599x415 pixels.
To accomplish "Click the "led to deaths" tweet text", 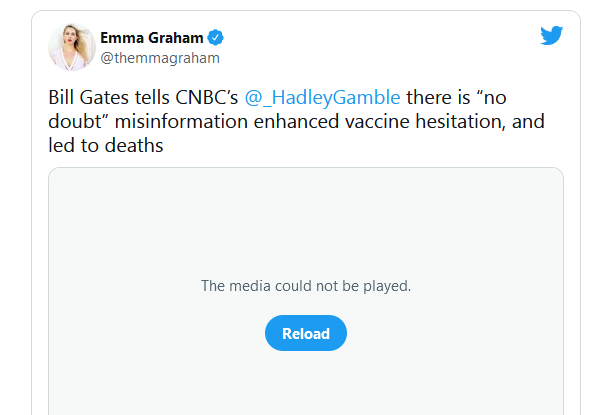I will [x=106, y=146].
